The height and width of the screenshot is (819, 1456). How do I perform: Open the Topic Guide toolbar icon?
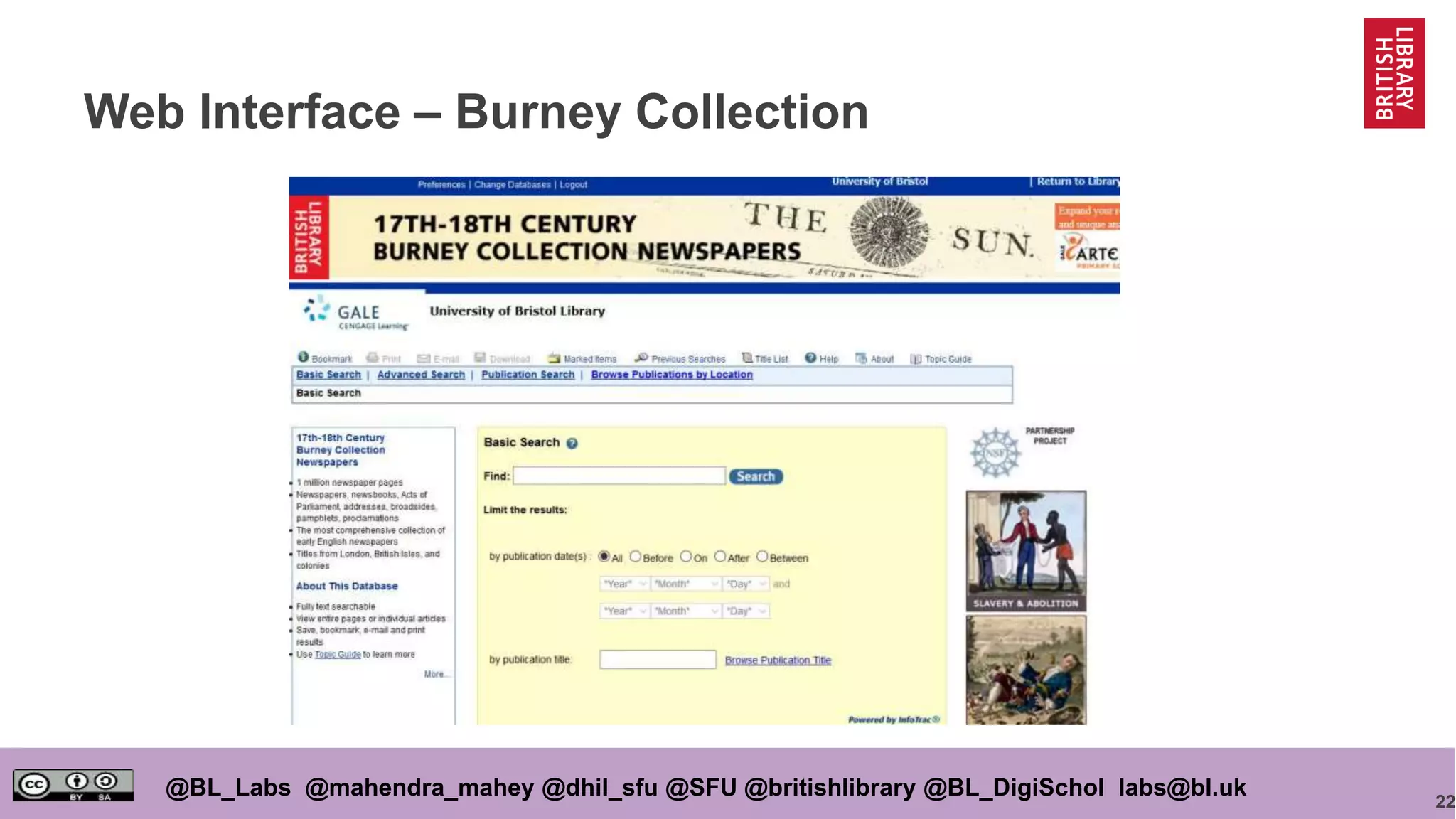coord(916,359)
